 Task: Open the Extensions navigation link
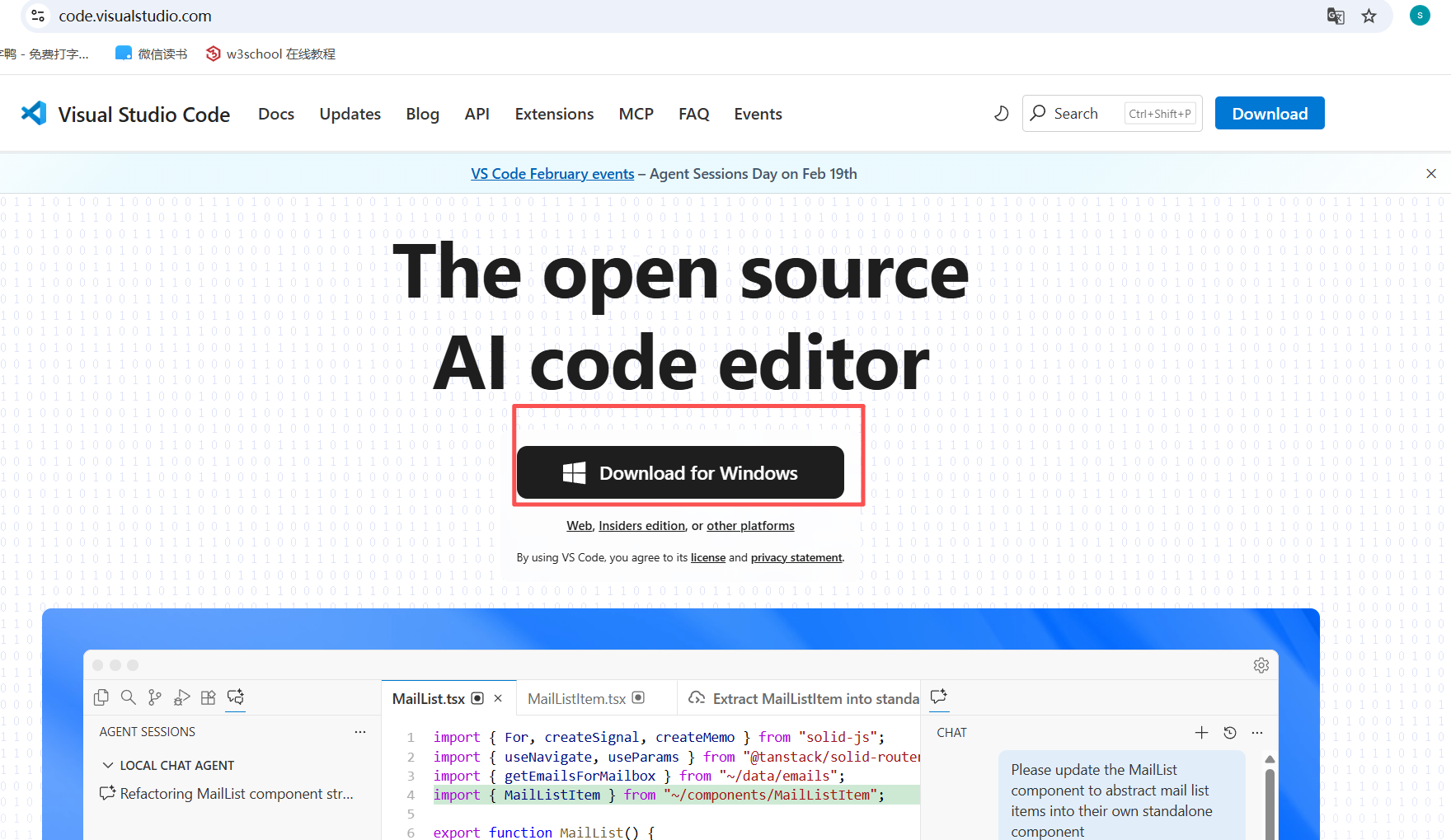click(554, 114)
